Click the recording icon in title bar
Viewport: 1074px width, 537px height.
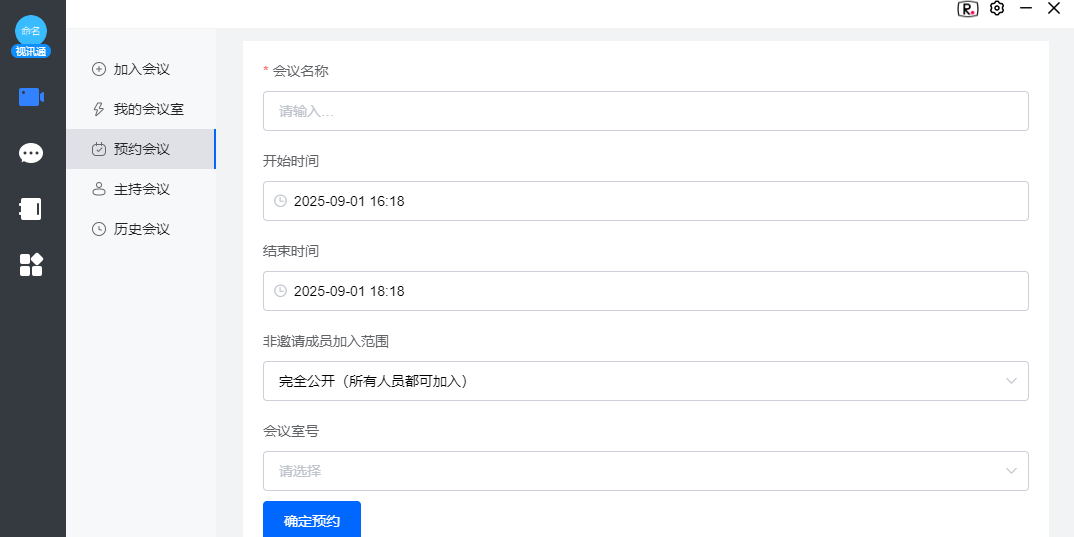pos(967,9)
